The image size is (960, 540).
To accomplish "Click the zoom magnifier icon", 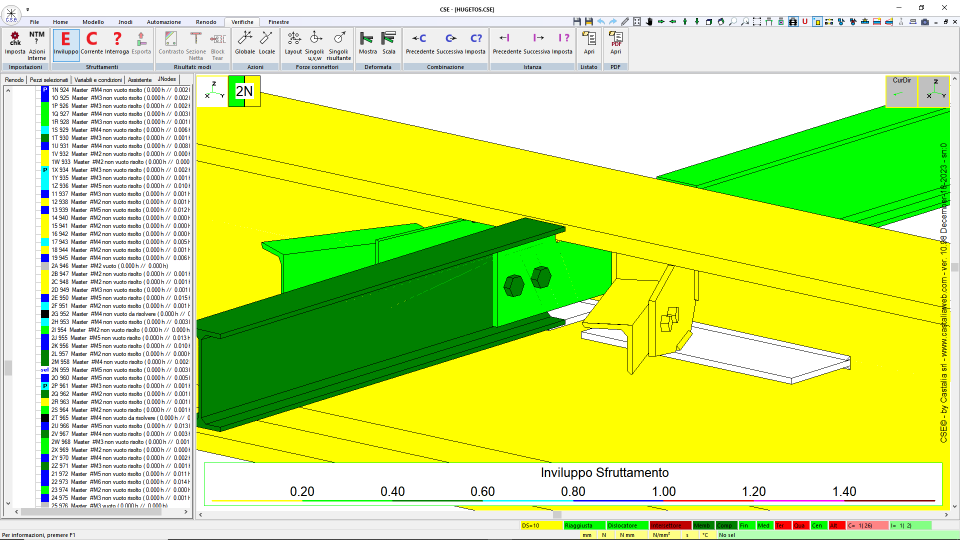I will (733, 21).
